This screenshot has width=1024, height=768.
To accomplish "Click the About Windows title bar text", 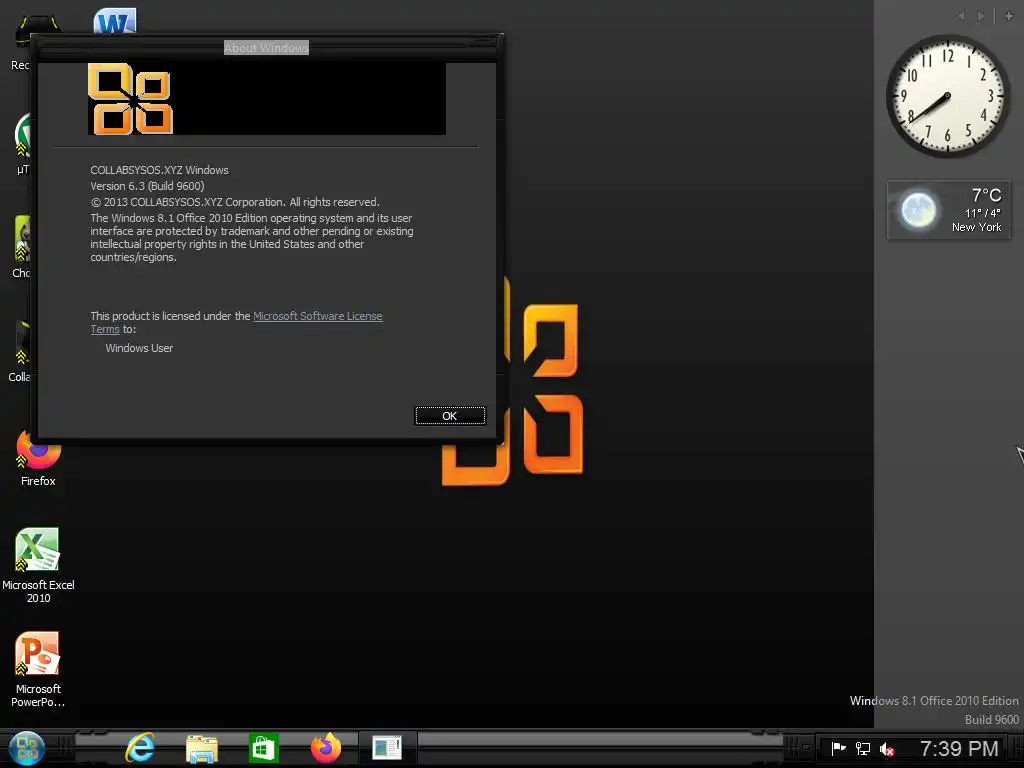I will point(266,48).
